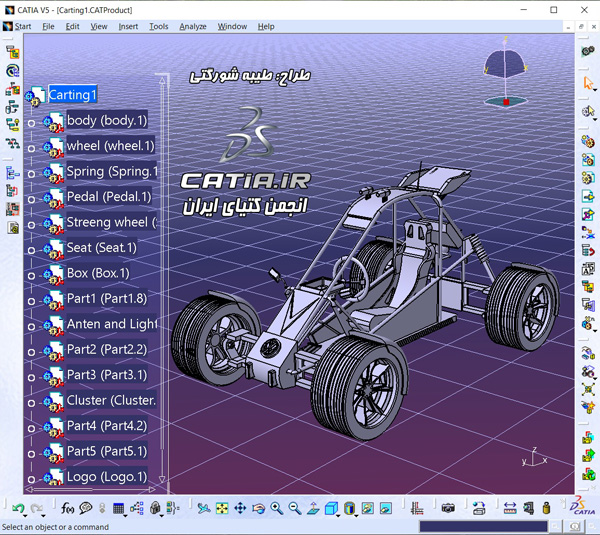This screenshot has height=535, width=600.
Task: Select the Carting1 root product
Action: [73, 95]
